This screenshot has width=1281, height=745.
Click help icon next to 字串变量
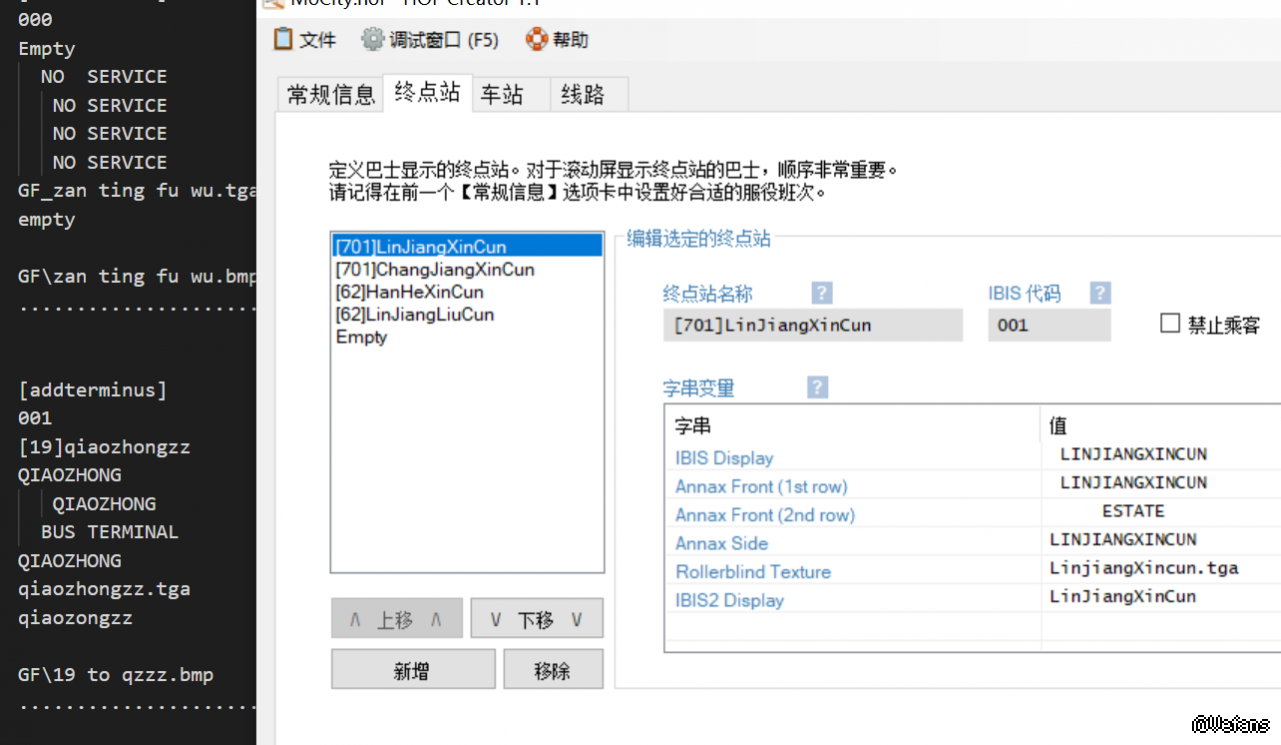pyautogui.click(x=817, y=388)
